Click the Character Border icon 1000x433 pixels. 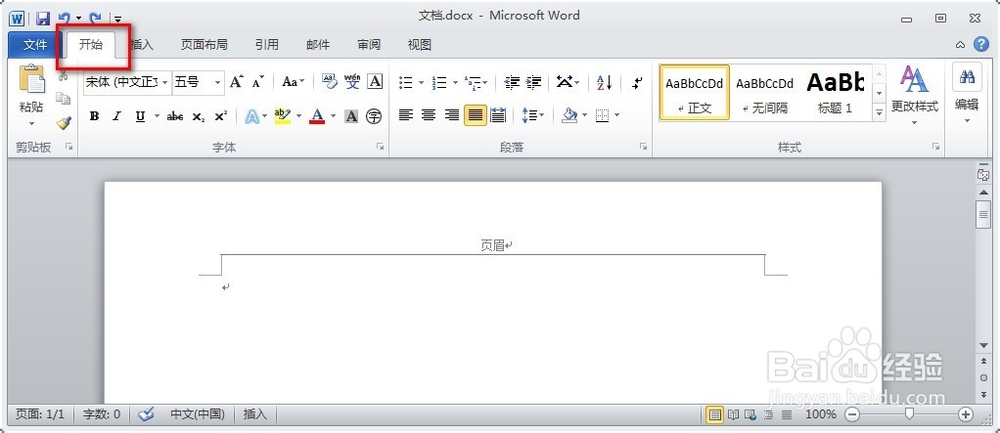coord(375,82)
